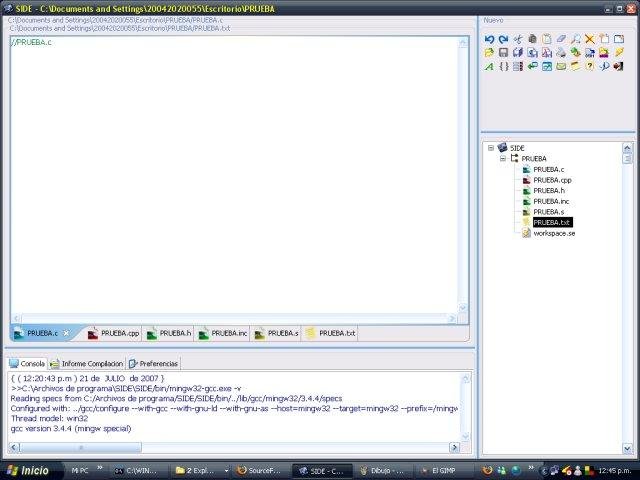Click the green letter A font icon
Viewport: 640px width, 480px height.
tap(489, 66)
